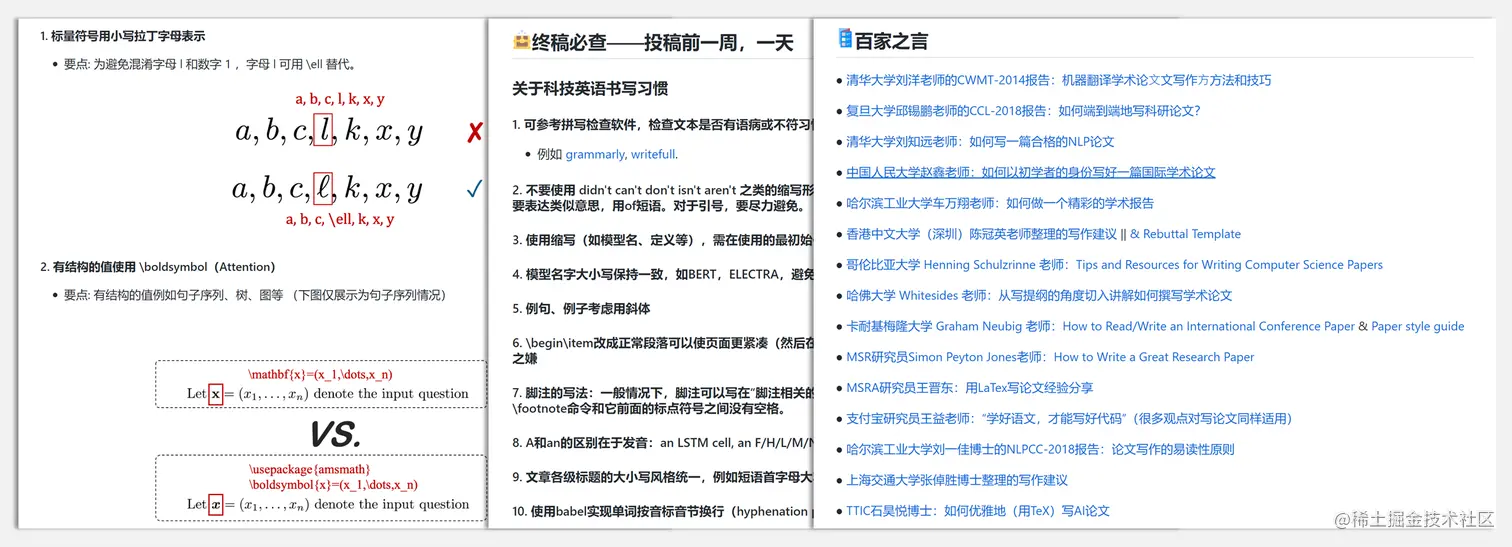Open 哥伦比亚大学 Henning Schulzrinne 老师 link
The height and width of the screenshot is (547, 1512).
1114,265
